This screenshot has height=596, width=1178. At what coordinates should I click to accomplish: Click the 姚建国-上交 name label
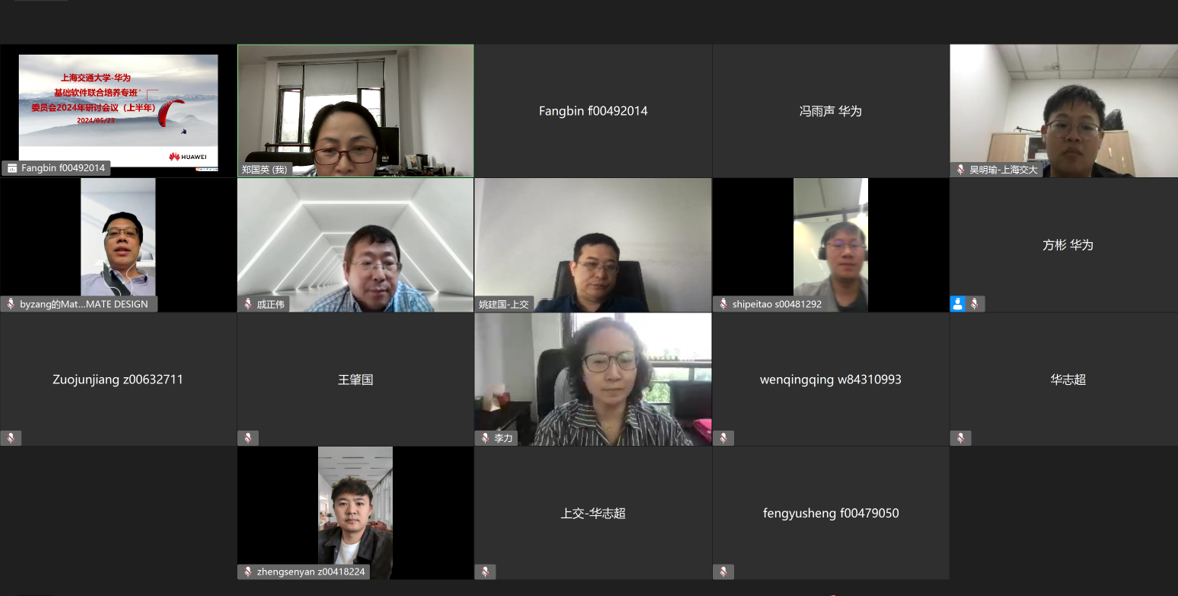[504, 304]
